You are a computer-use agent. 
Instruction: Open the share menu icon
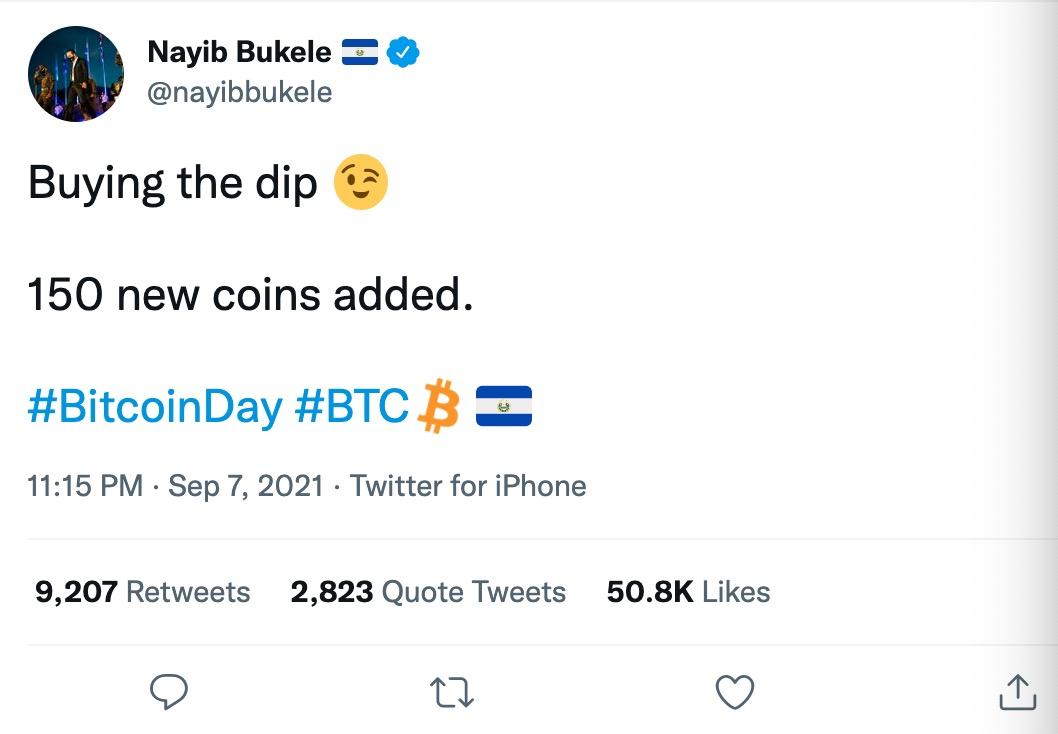pos(1018,691)
